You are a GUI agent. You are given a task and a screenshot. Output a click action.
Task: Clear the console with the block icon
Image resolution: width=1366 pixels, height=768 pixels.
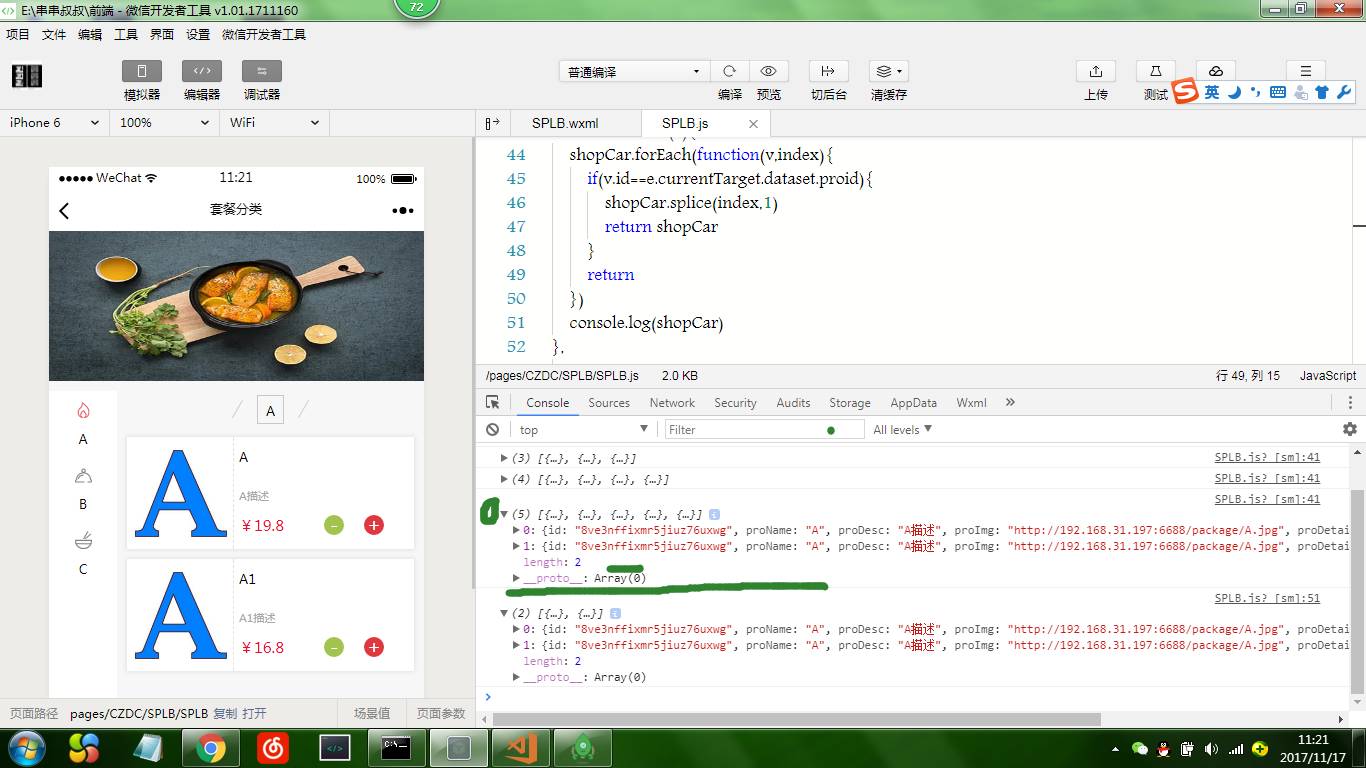[x=492, y=429]
